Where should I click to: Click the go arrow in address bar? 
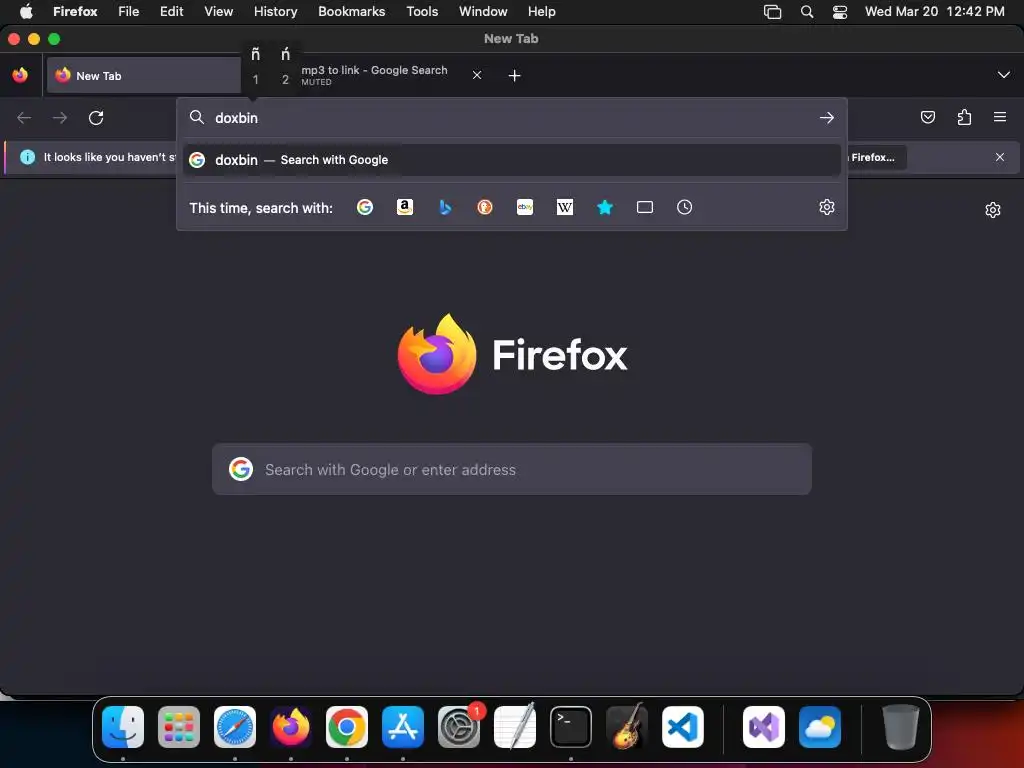pyautogui.click(x=827, y=118)
